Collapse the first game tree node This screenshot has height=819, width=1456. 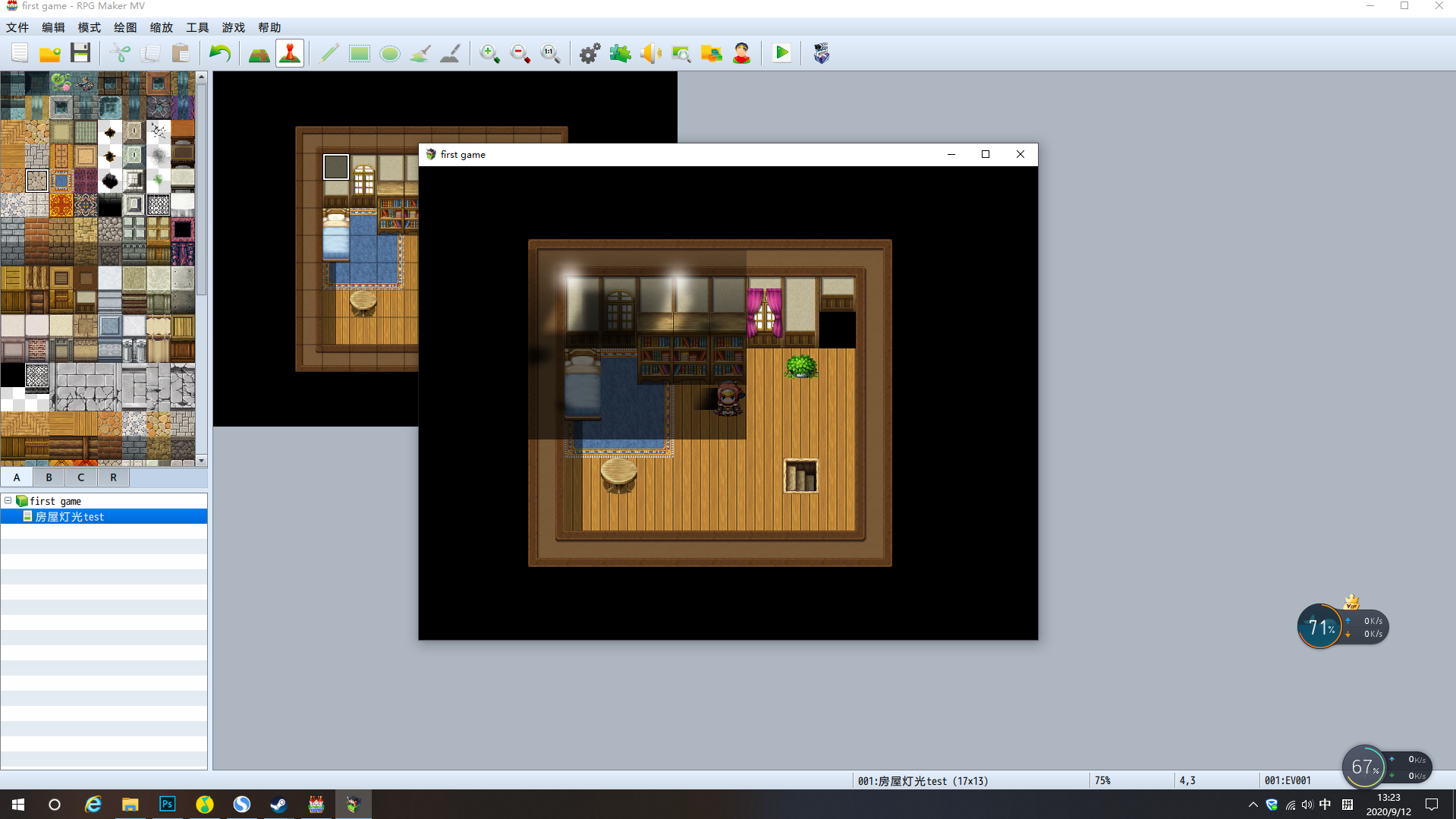8,501
